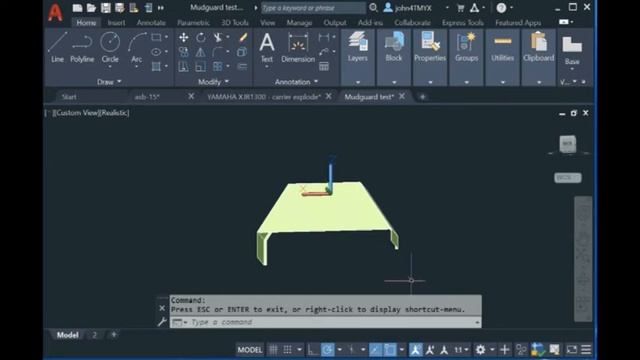
Task: Switch to the Insert ribbon tab
Action: 116,23
